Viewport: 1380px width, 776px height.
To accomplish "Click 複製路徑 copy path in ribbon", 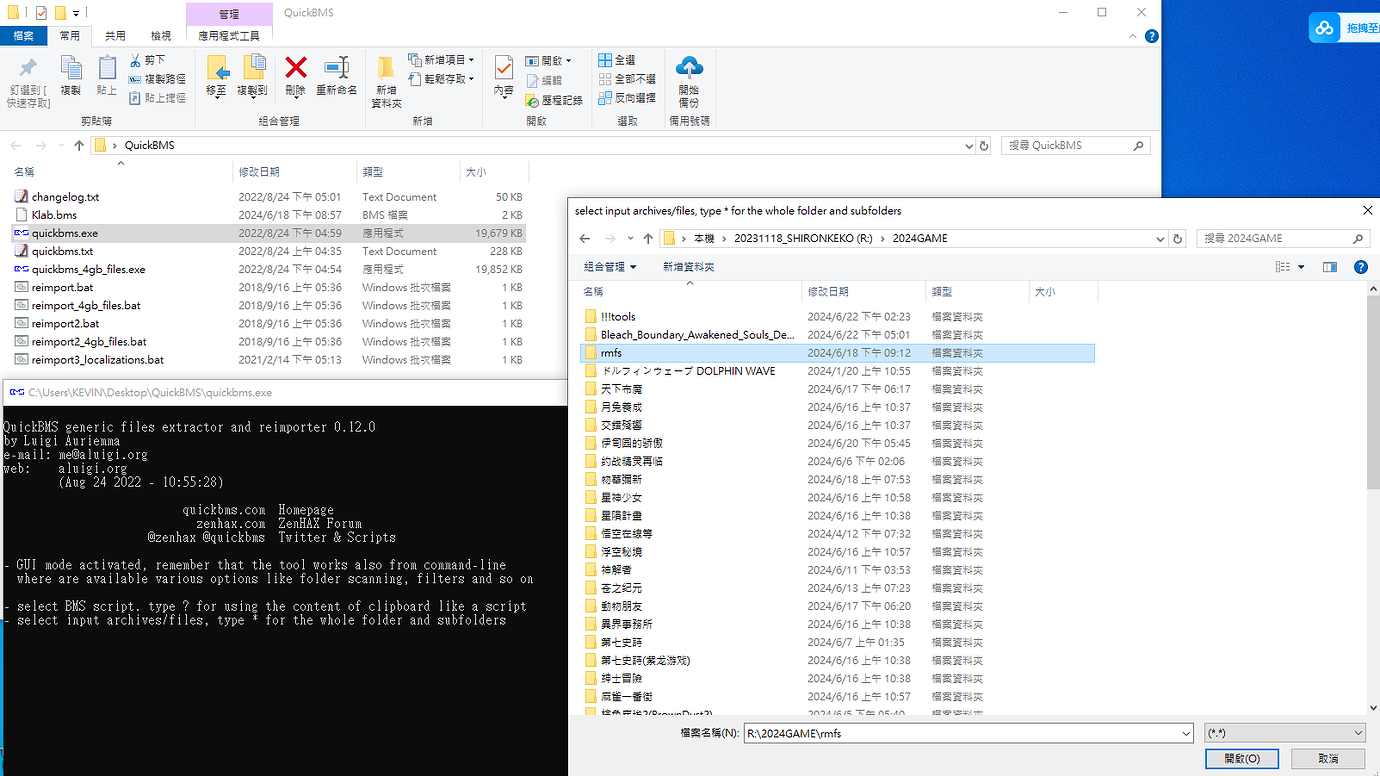I will click(157, 79).
